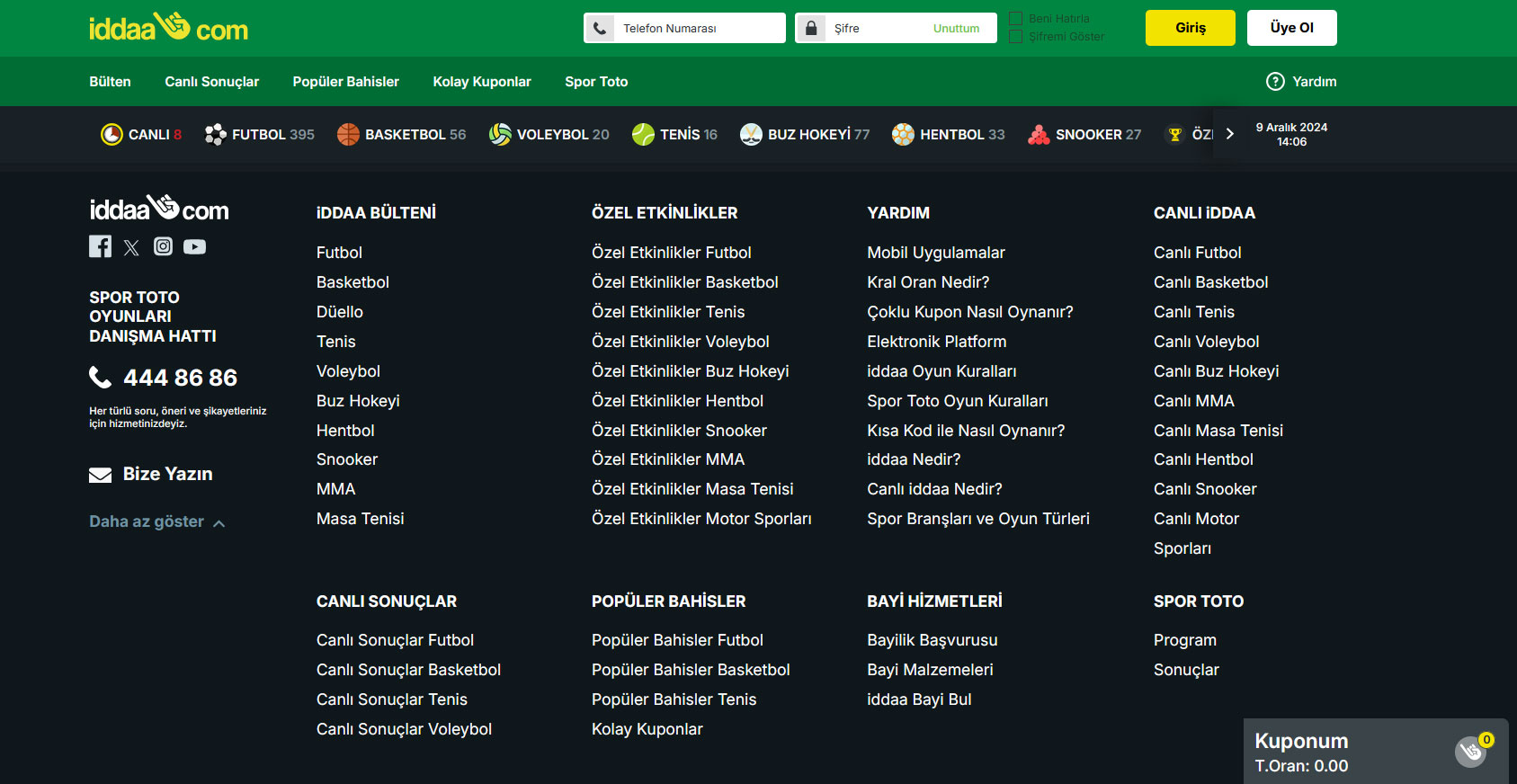
Task: Focus the Telefon Numarası input field
Action: (684, 28)
